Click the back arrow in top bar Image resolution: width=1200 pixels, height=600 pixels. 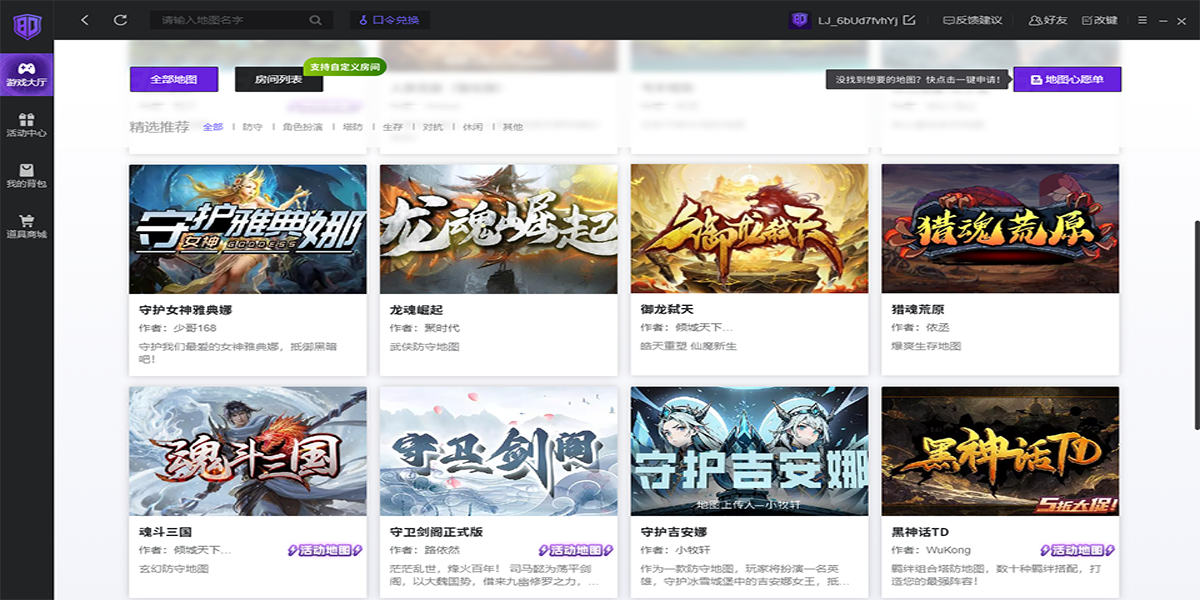[85, 20]
